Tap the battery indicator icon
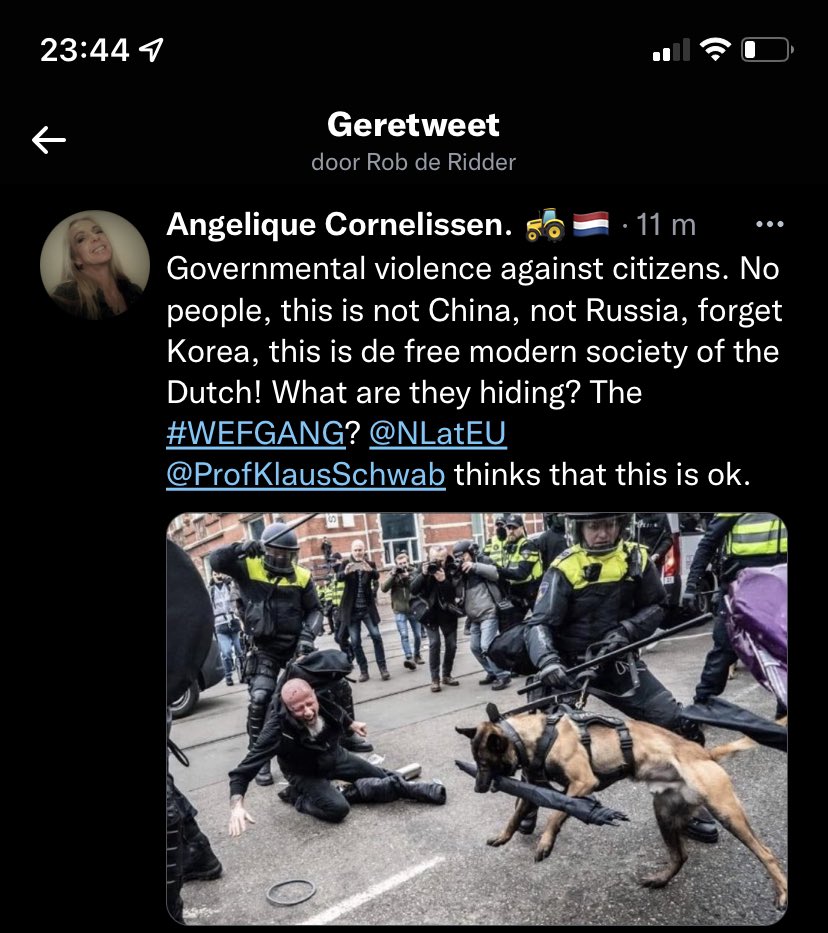The image size is (828, 933). point(767,49)
